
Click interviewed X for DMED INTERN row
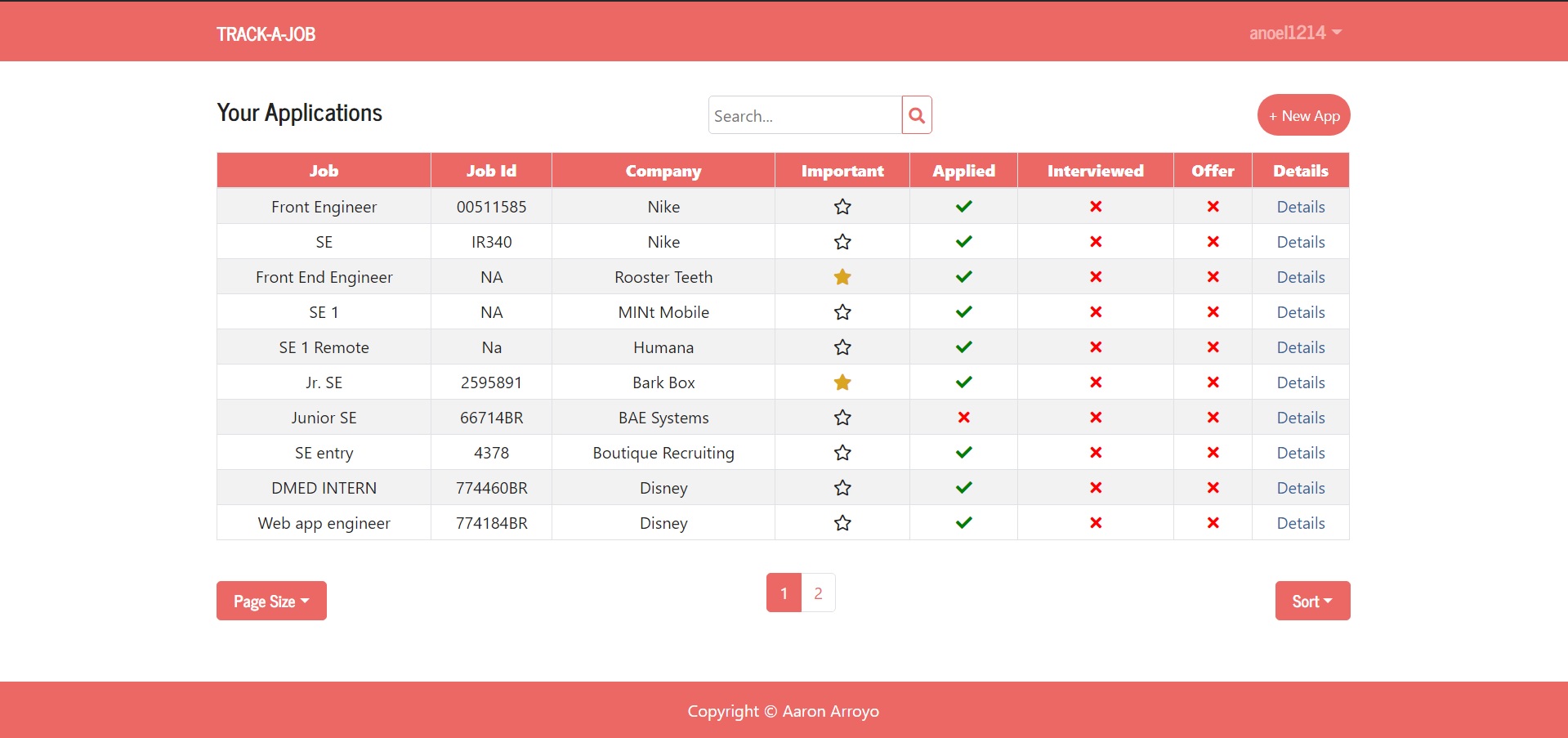[1096, 488]
